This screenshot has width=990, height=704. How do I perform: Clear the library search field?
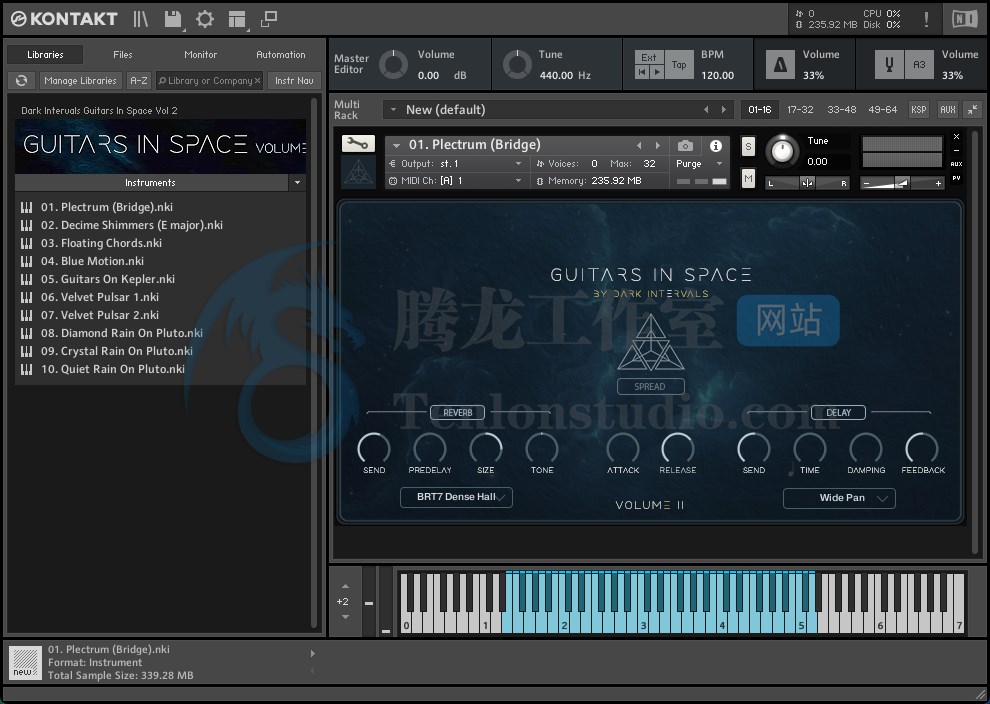point(257,81)
